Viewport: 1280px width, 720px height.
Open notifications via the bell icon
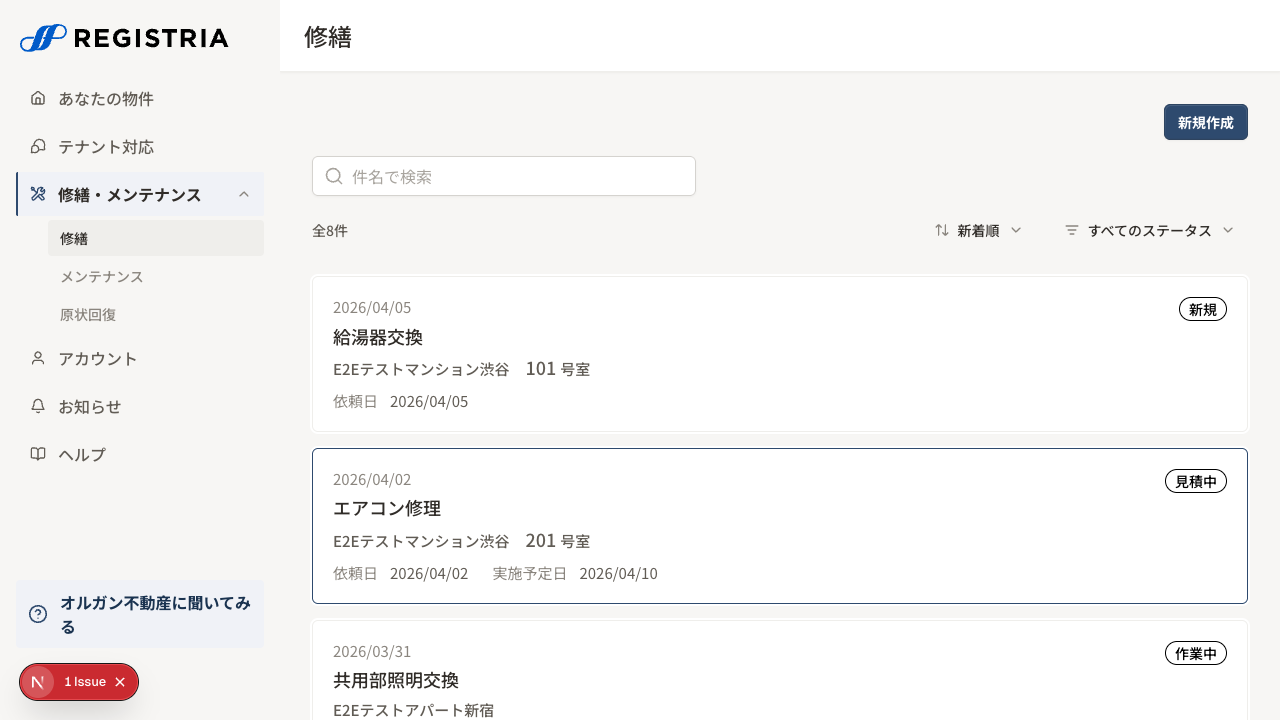click(37, 406)
